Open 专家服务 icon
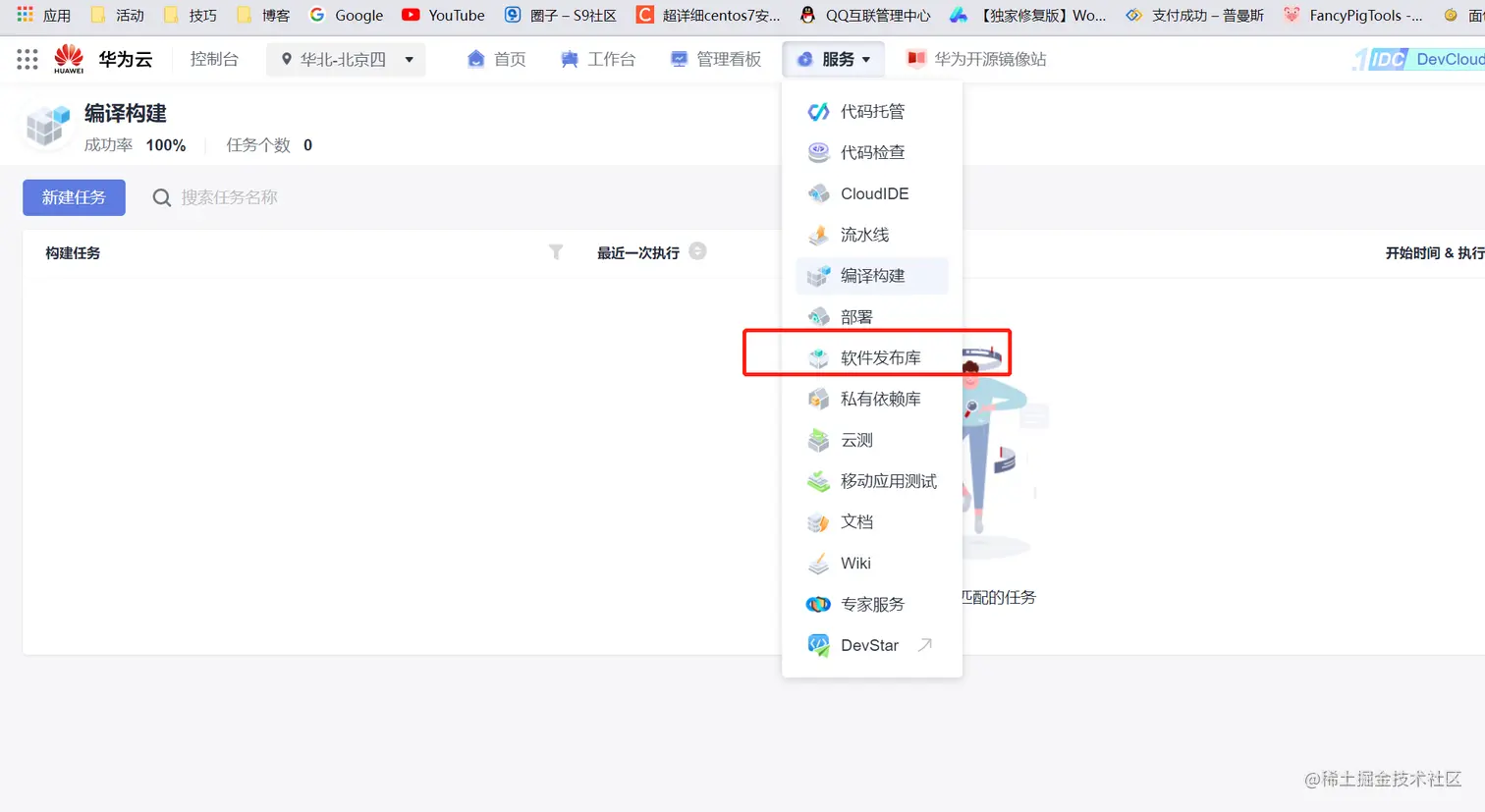The image size is (1485, 812). click(818, 604)
